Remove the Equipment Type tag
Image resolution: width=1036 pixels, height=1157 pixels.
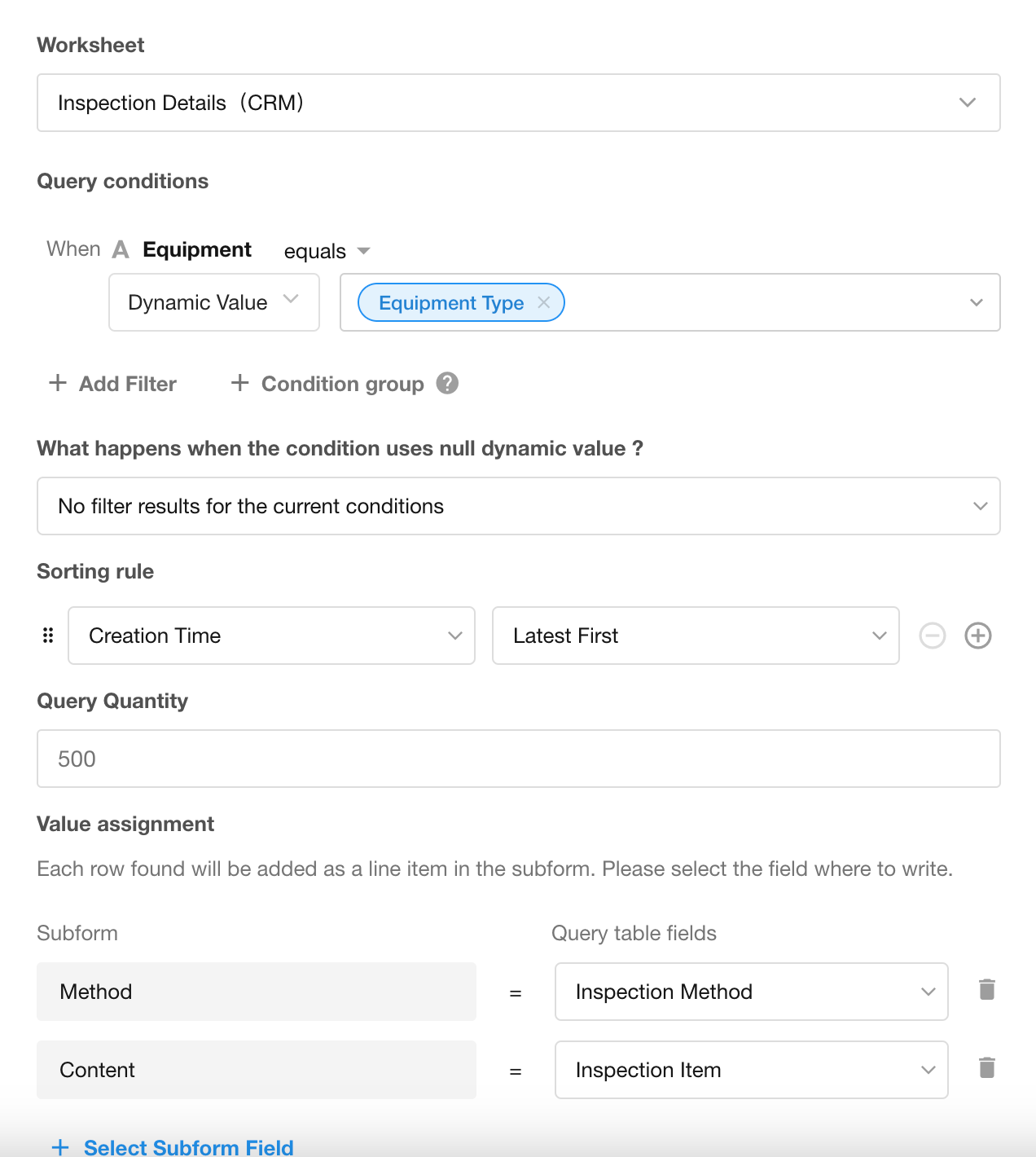(x=544, y=302)
